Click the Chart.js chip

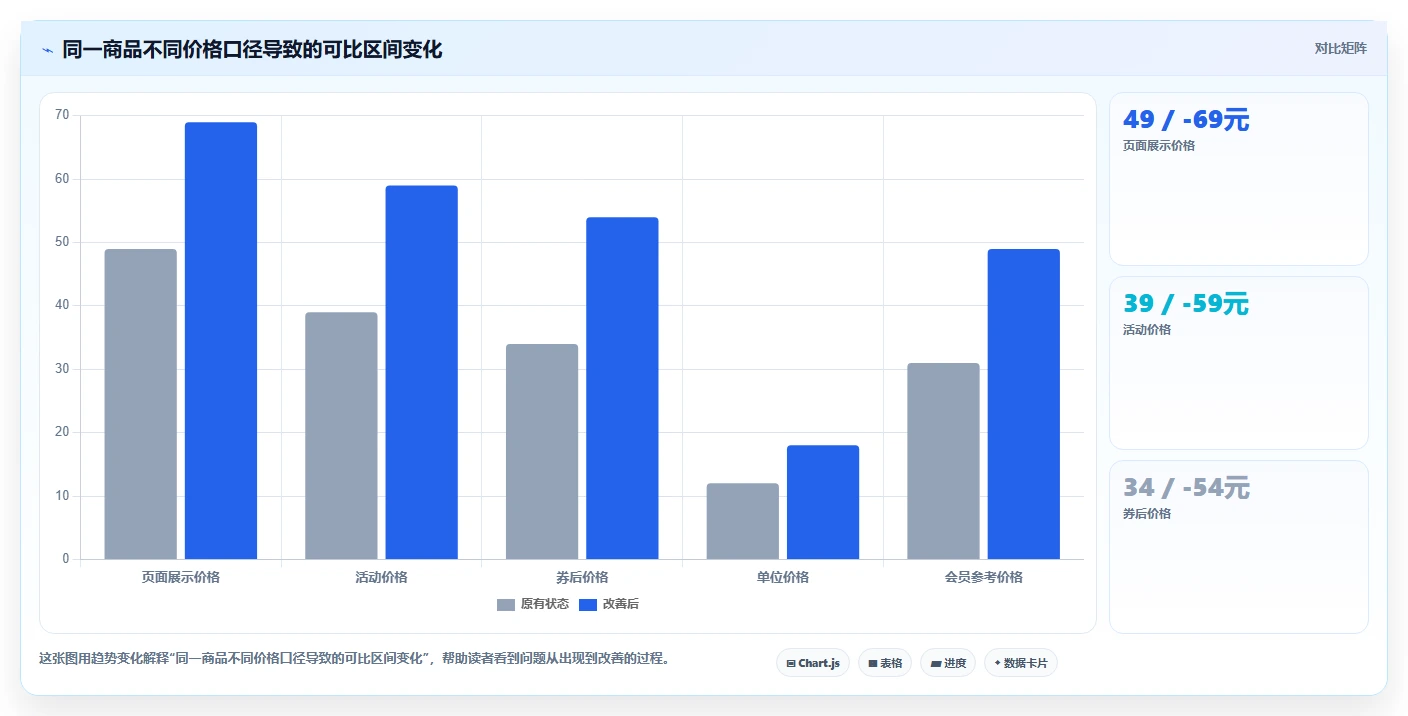coord(813,663)
